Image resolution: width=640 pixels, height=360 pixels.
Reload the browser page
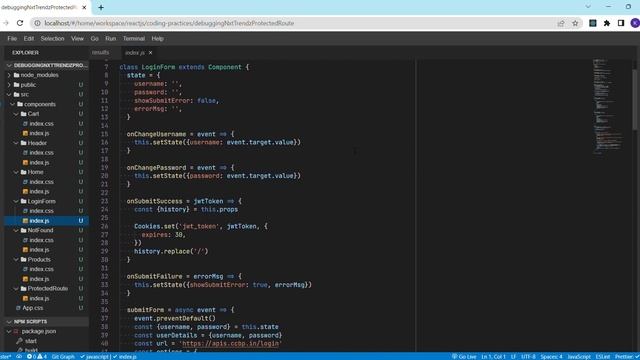[x=20, y=23]
